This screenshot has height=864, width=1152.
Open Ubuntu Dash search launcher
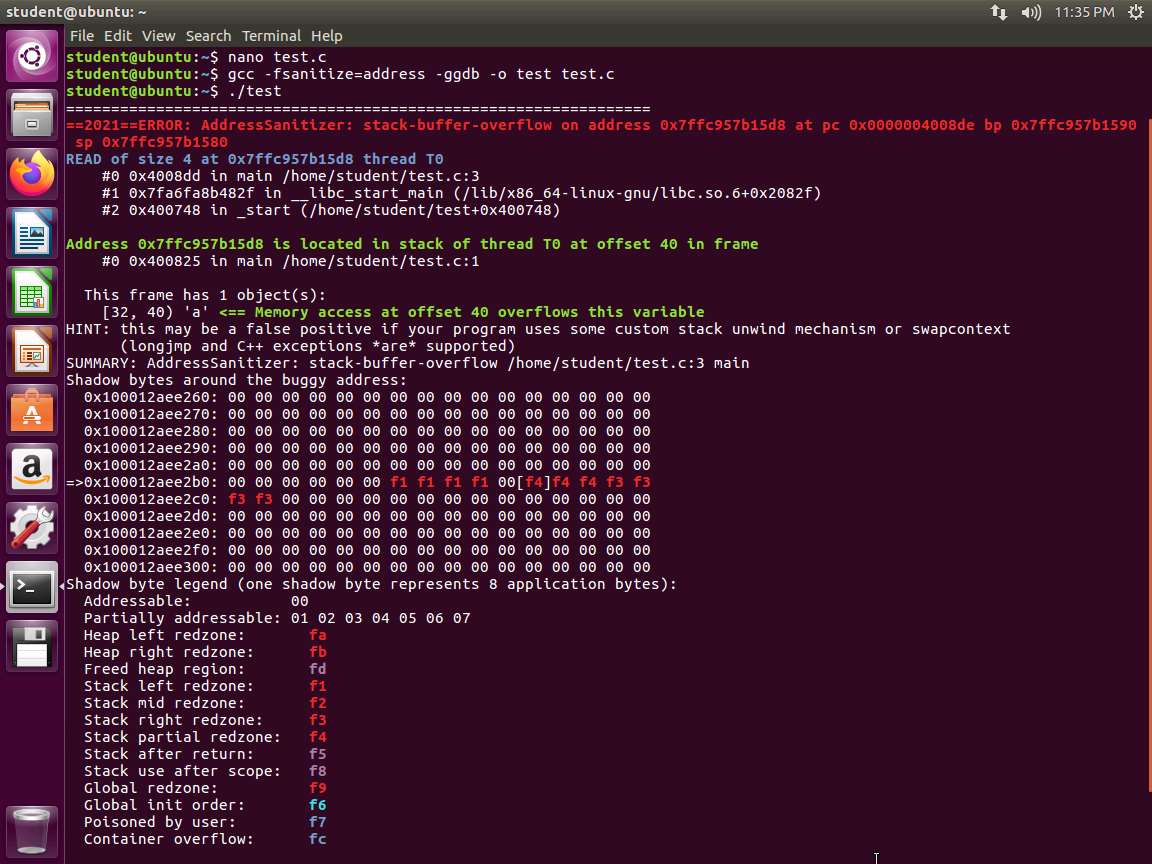point(32,56)
